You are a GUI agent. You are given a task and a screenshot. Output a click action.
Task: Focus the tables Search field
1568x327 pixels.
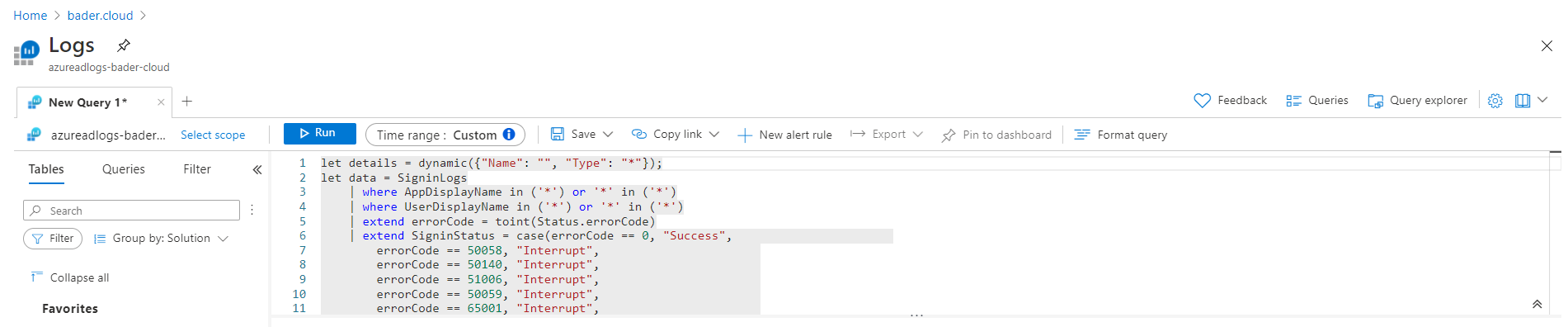click(x=132, y=211)
